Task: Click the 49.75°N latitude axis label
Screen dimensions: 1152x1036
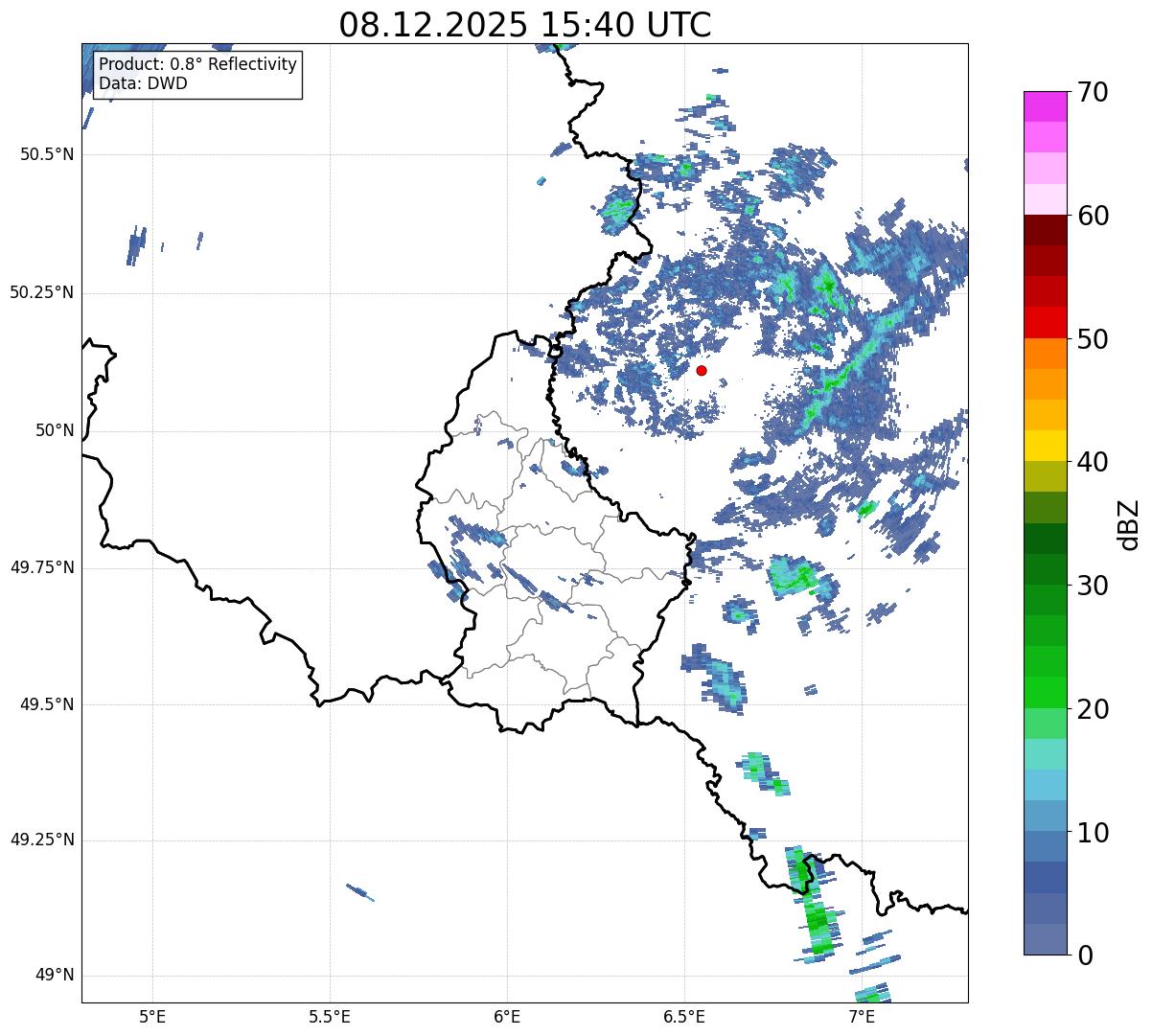Action: [41, 567]
